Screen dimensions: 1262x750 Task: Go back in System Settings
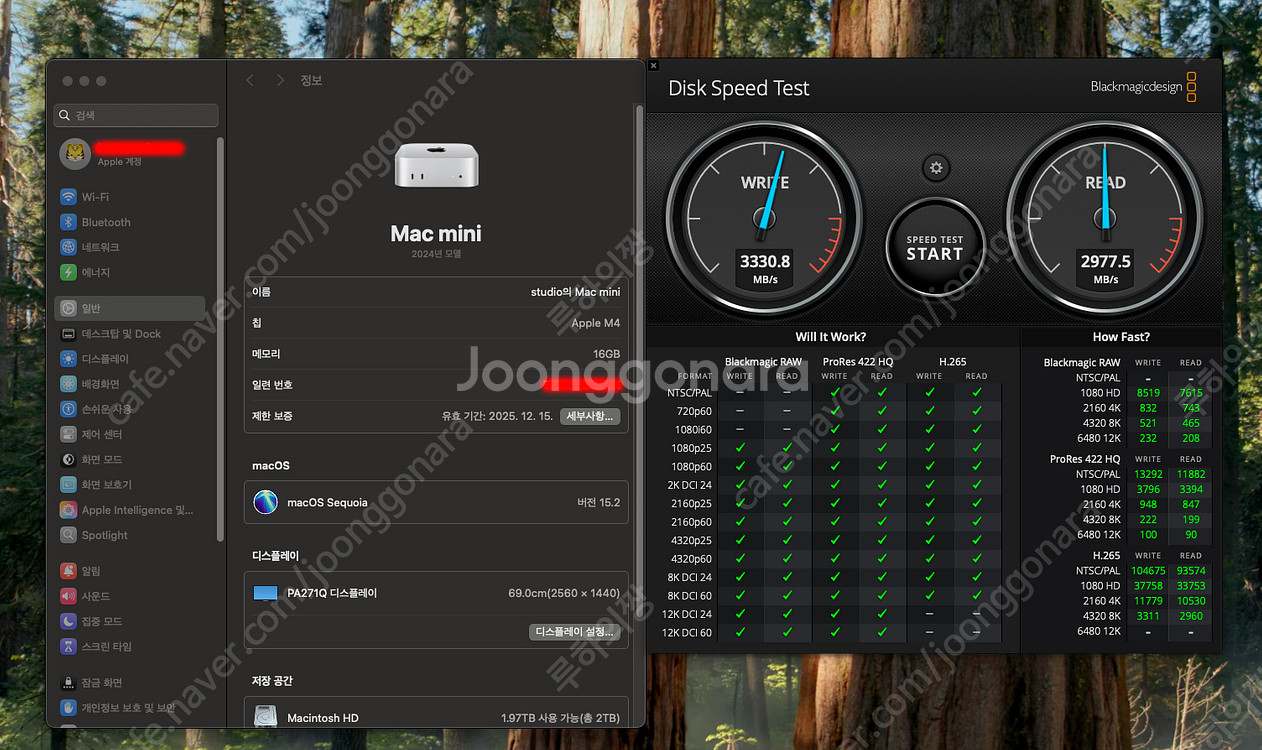click(x=250, y=80)
